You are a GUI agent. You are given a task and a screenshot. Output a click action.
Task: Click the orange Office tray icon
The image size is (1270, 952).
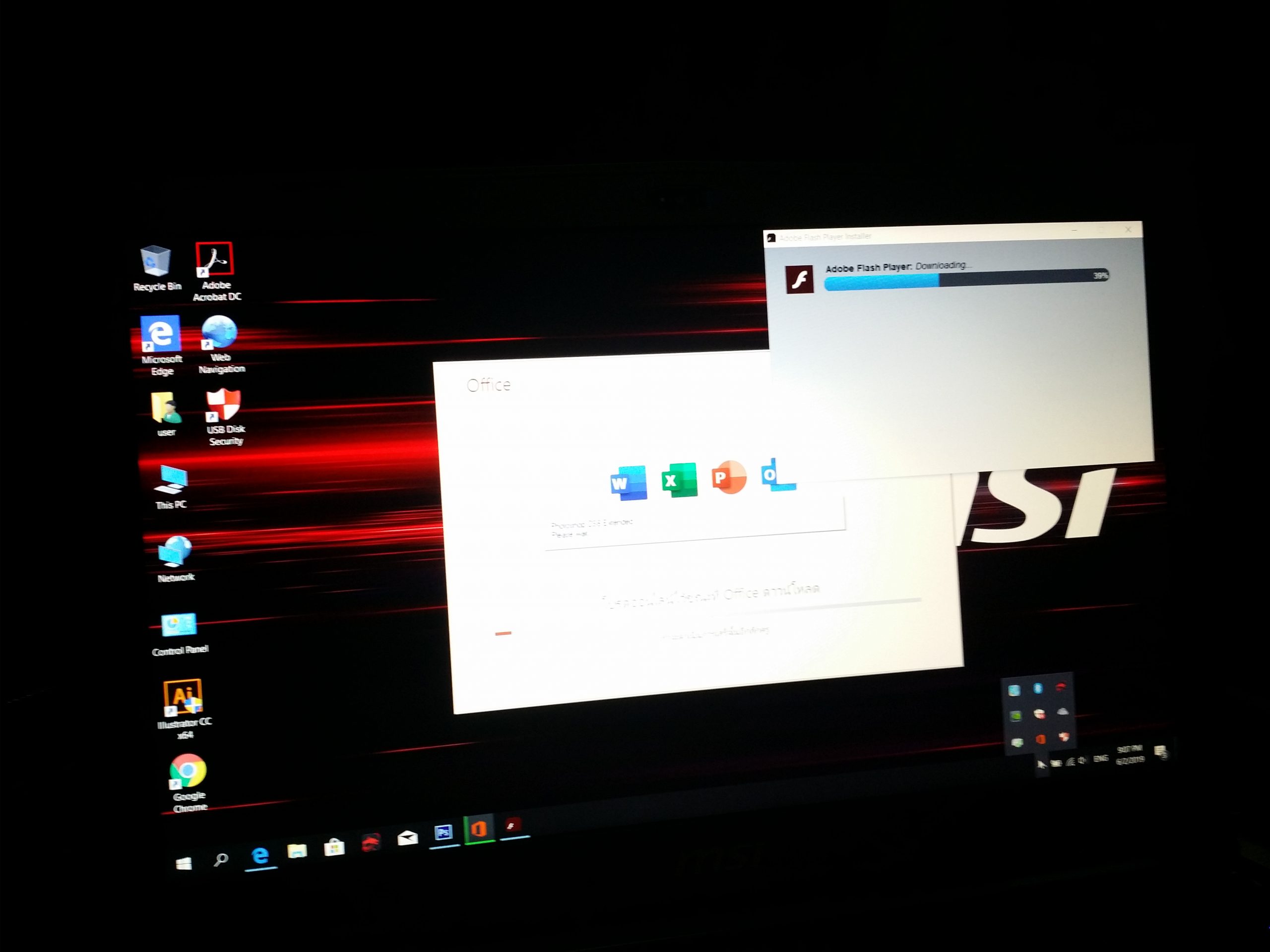pyautogui.click(x=1040, y=739)
